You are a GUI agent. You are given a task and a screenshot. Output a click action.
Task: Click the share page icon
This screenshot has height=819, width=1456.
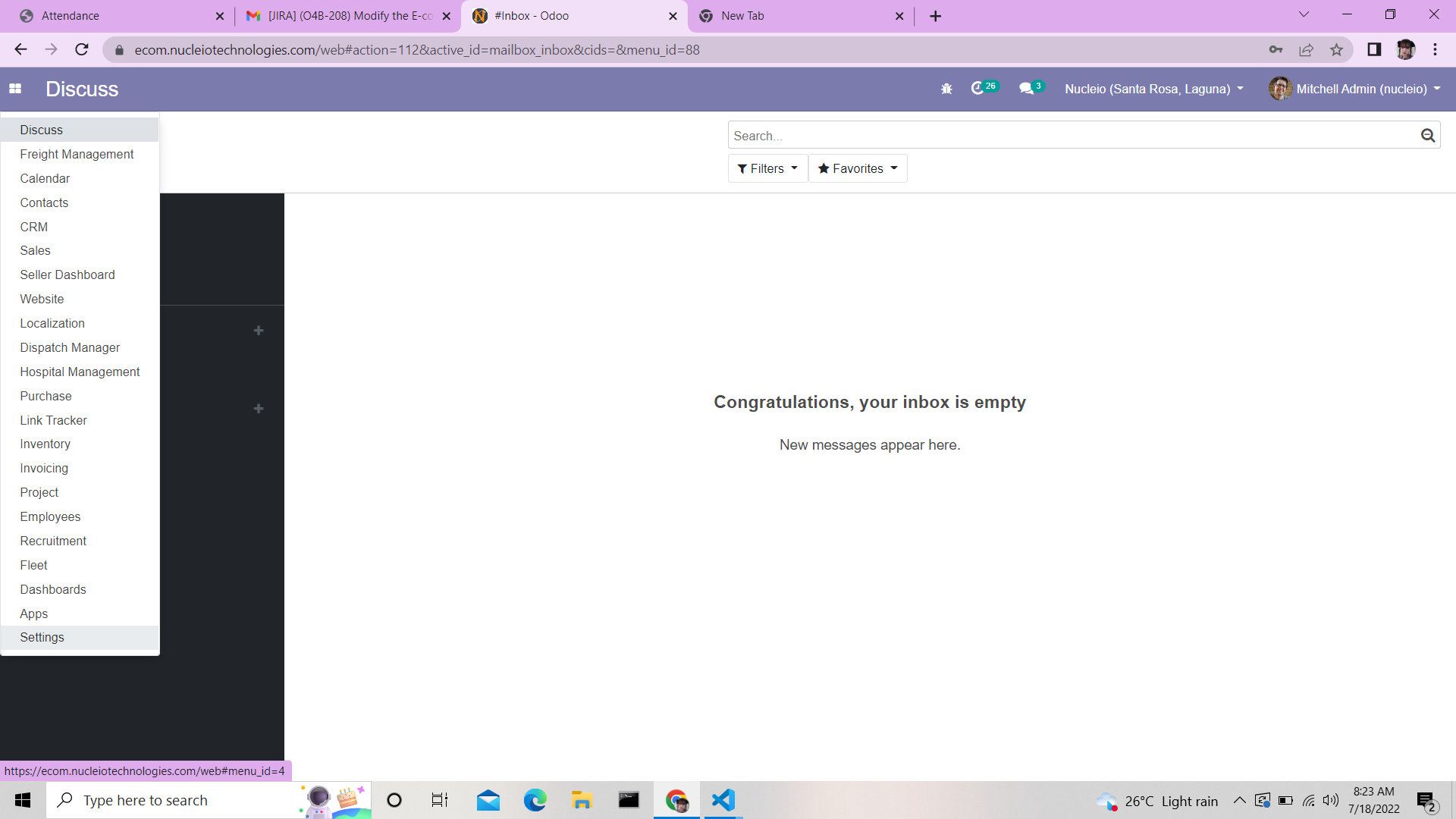pyautogui.click(x=1306, y=50)
